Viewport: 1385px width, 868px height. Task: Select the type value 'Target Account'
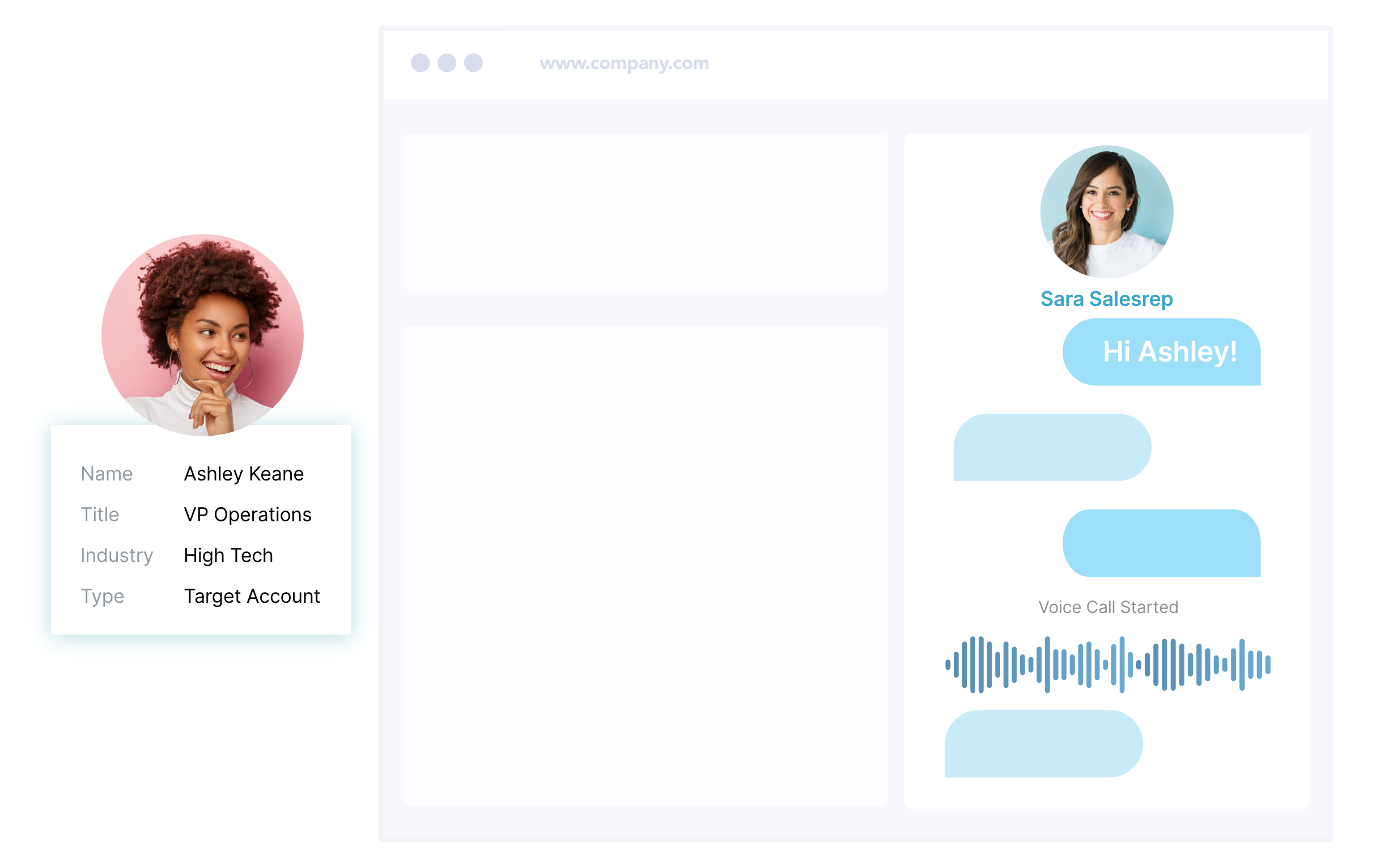(x=252, y=596)
